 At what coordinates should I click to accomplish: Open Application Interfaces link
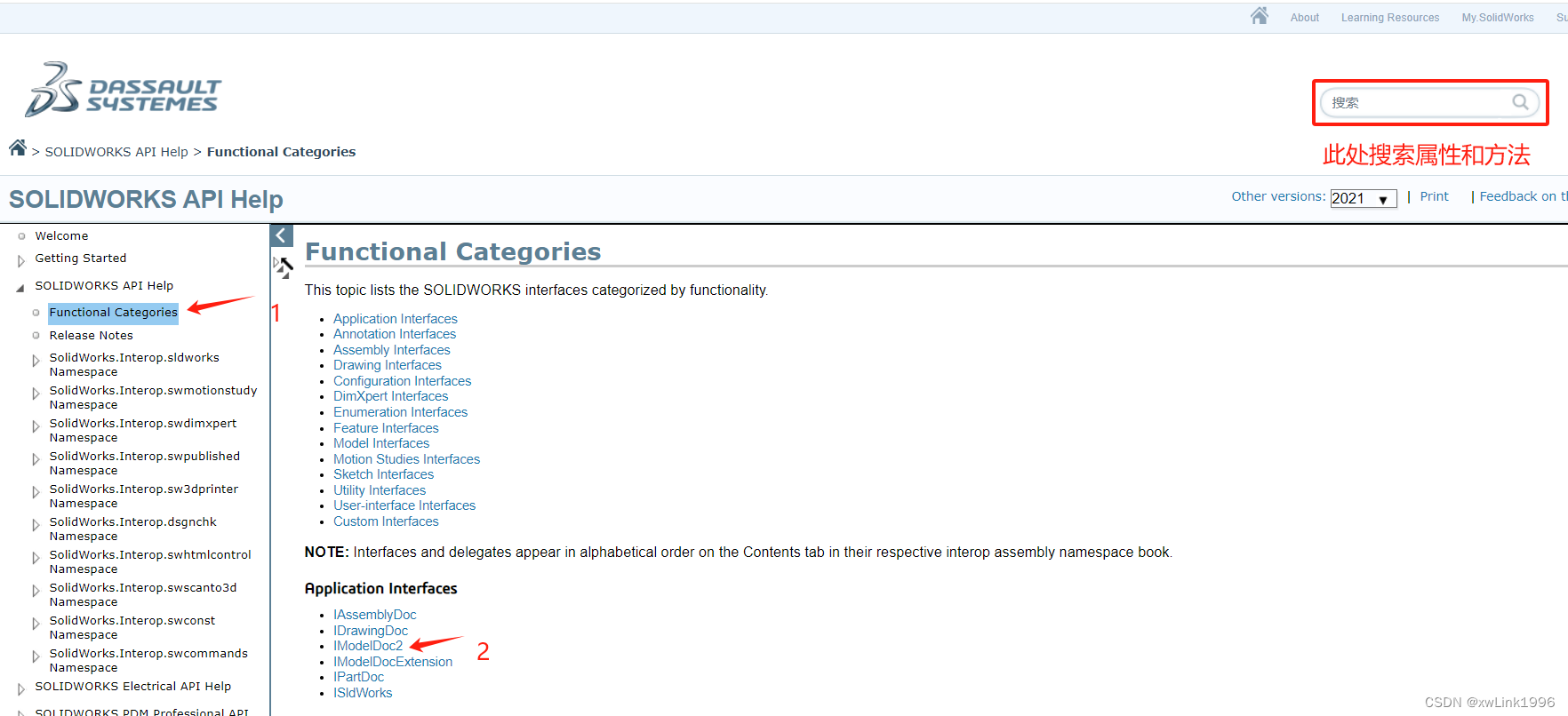(395, 319)
